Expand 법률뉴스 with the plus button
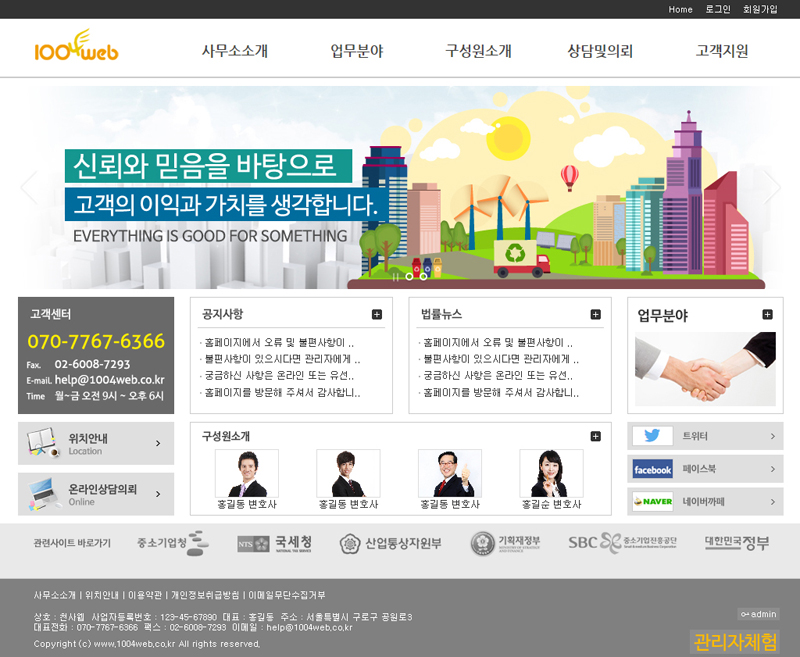The width and height of the screenshot is (800, 657). [x=595, y=314]
